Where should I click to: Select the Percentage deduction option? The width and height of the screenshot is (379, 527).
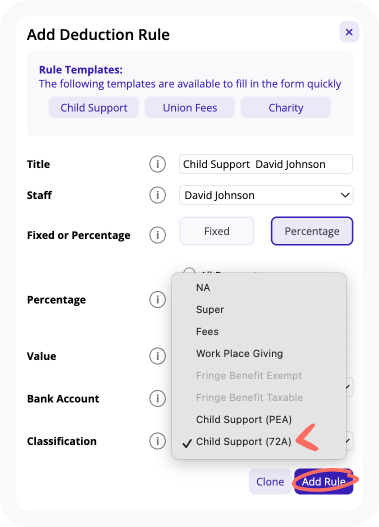(x=312, y=231)
